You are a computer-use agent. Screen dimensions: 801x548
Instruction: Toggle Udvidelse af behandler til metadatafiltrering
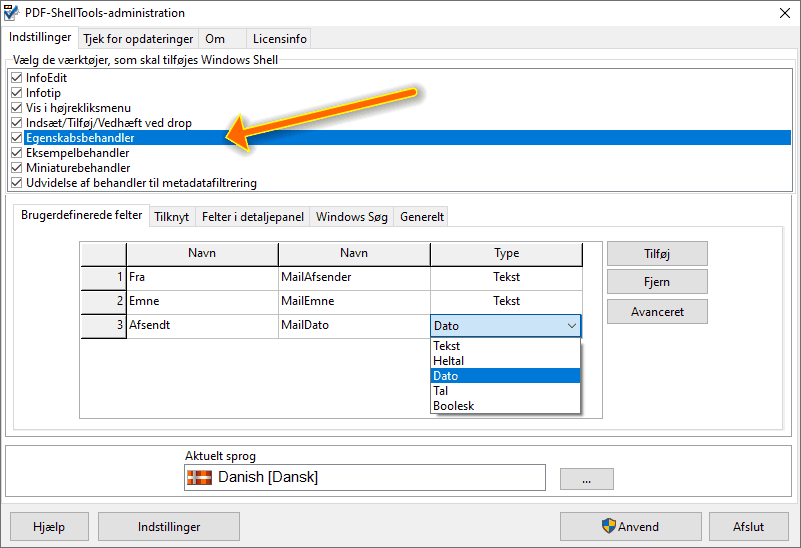click(x=16, y=182)
